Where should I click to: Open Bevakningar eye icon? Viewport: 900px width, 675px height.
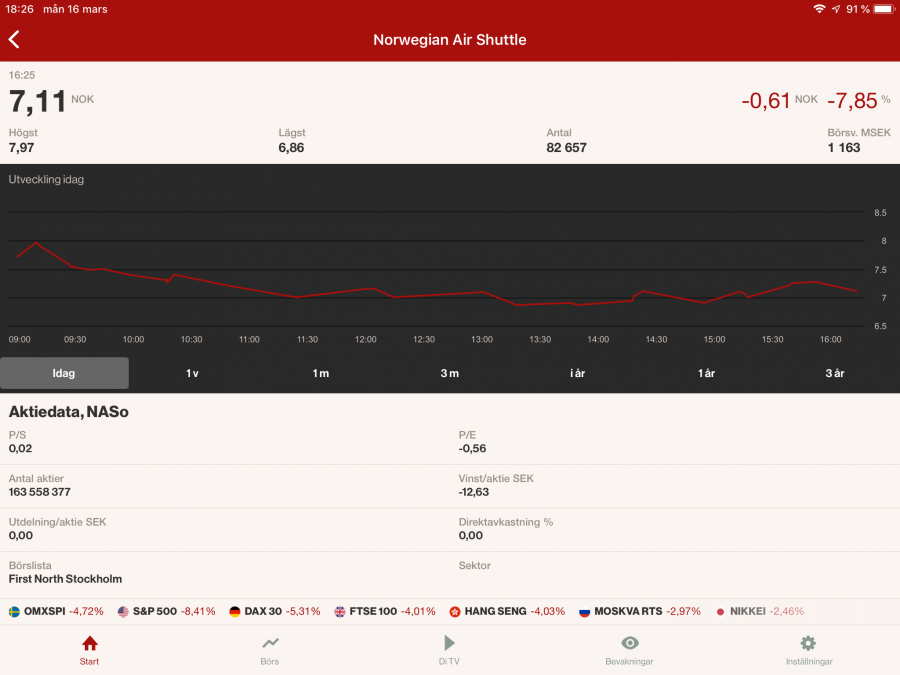click(x=629, y=643)
